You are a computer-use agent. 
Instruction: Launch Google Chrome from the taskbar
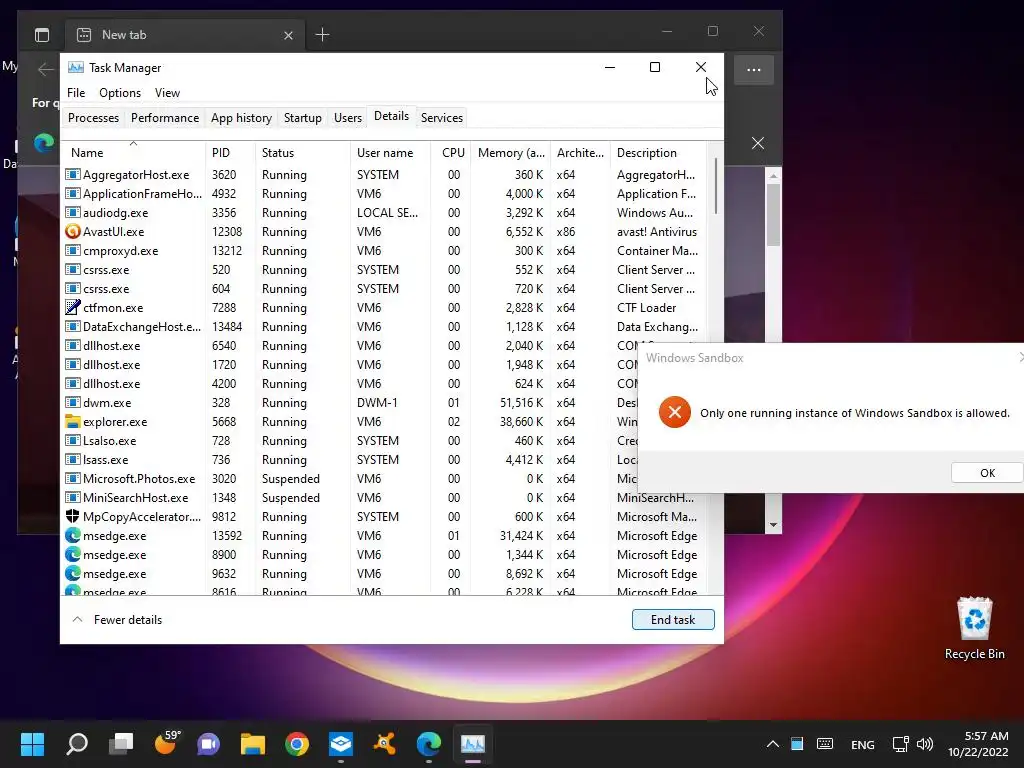(297, 744)
